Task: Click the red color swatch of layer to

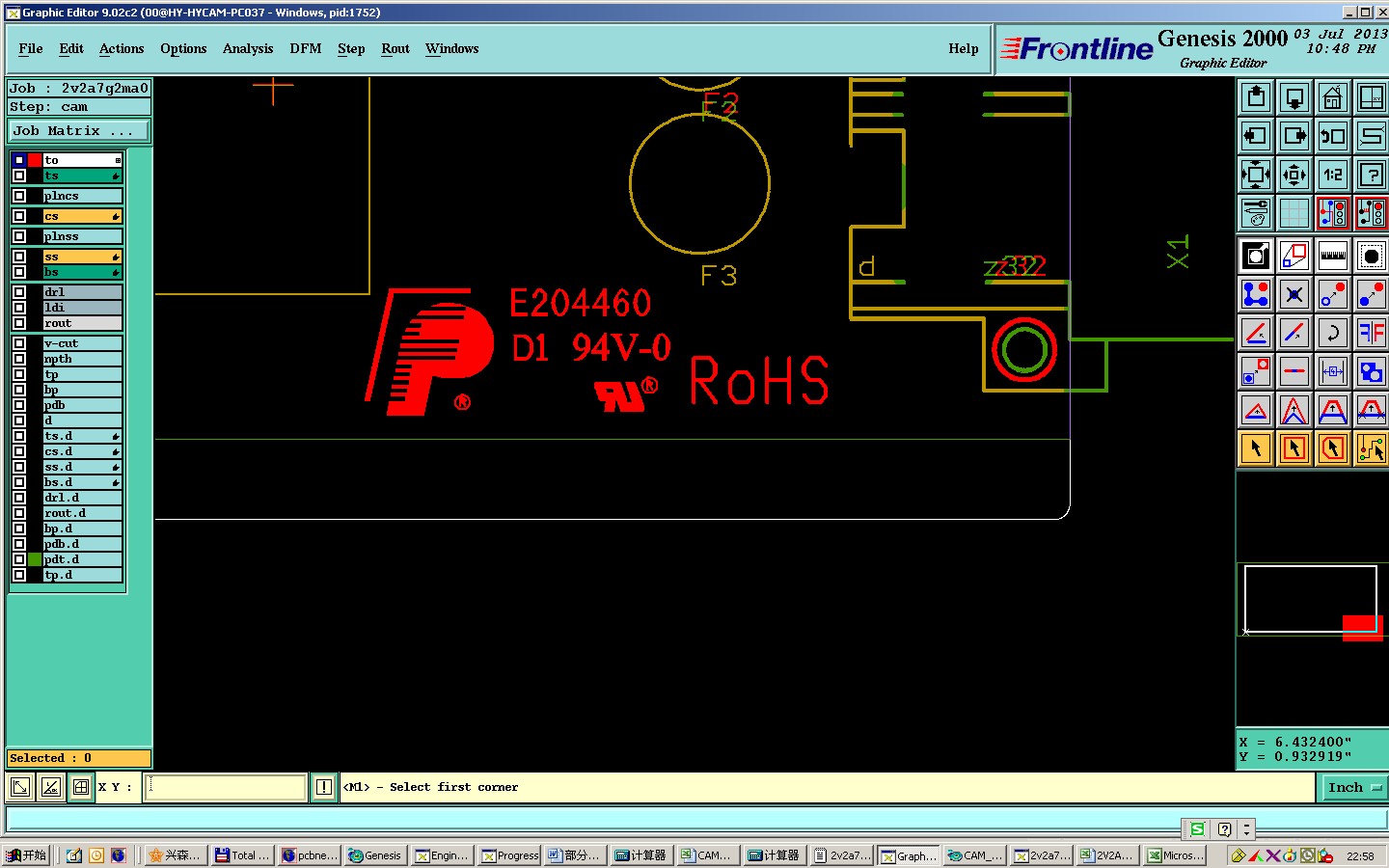Action: pyautogui.click(x=35, y=160)
